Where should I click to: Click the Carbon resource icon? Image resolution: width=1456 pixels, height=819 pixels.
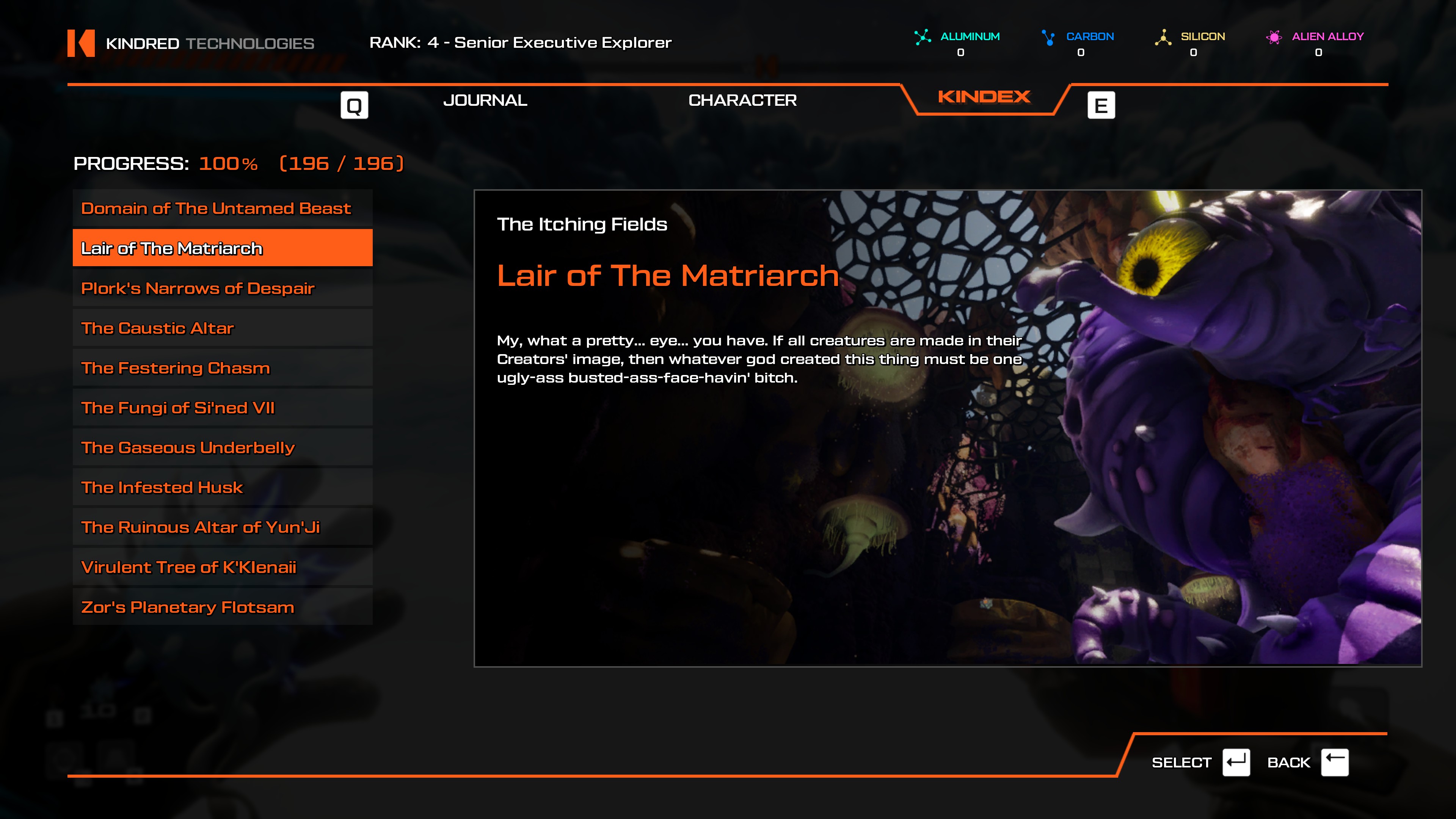tap(1048, 37)
